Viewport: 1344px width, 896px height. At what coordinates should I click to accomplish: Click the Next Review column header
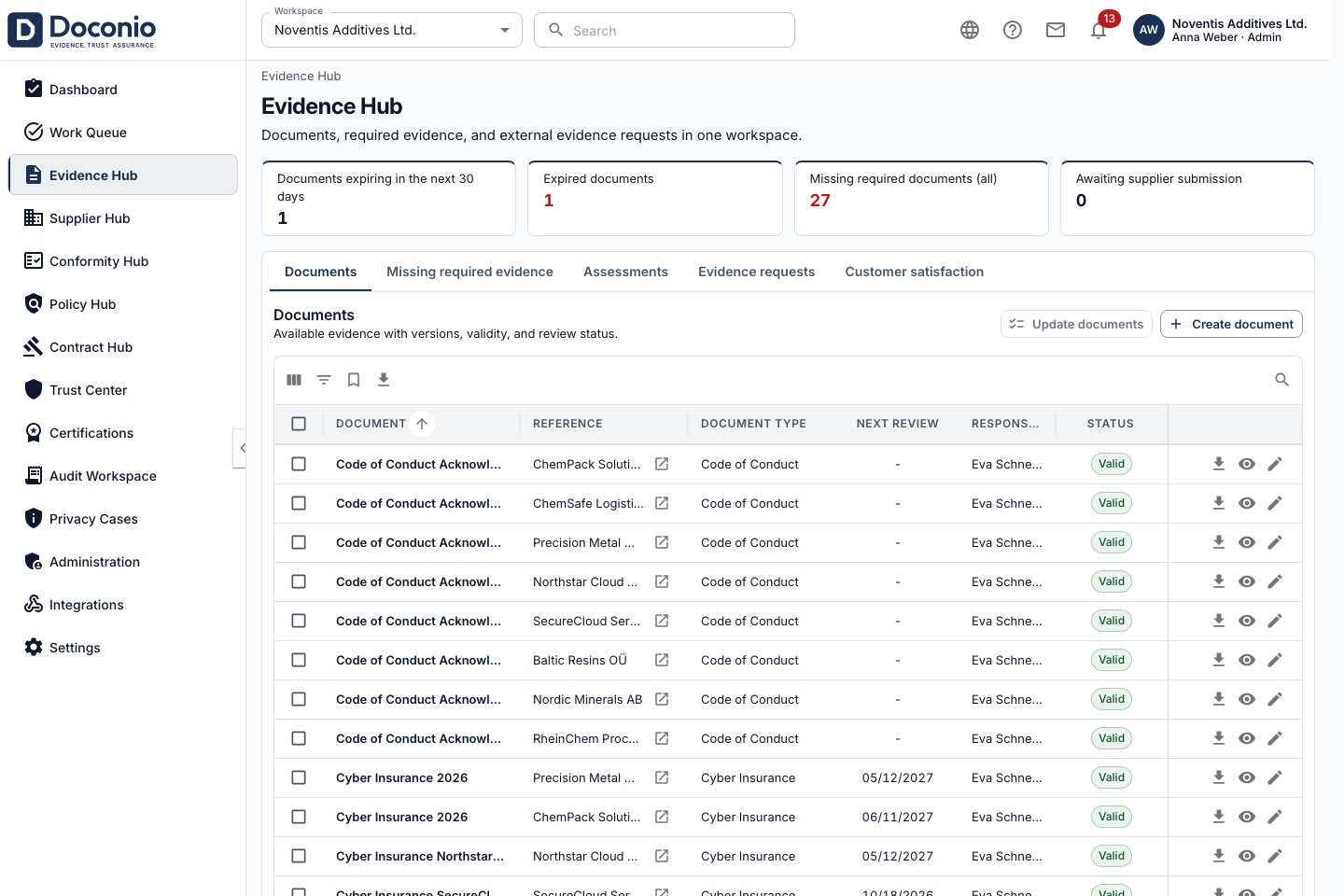(x=897, y=424)
